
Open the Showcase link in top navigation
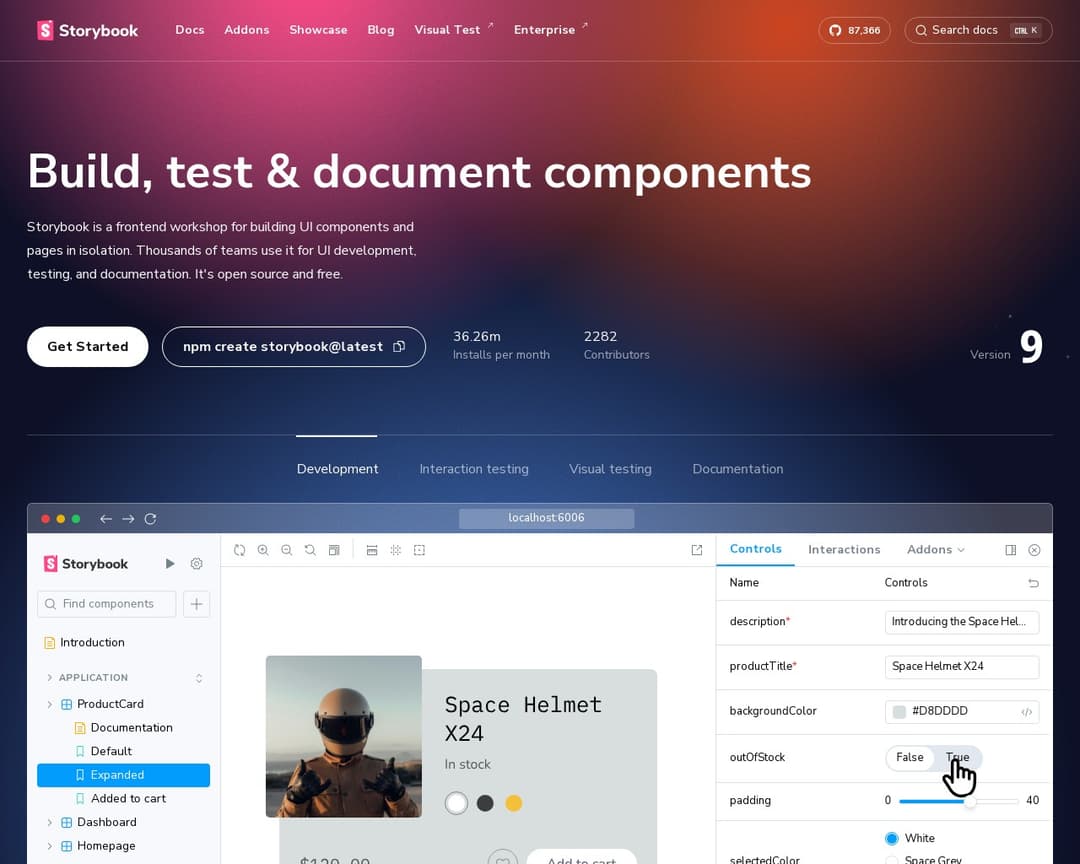[x=318, y=30]
